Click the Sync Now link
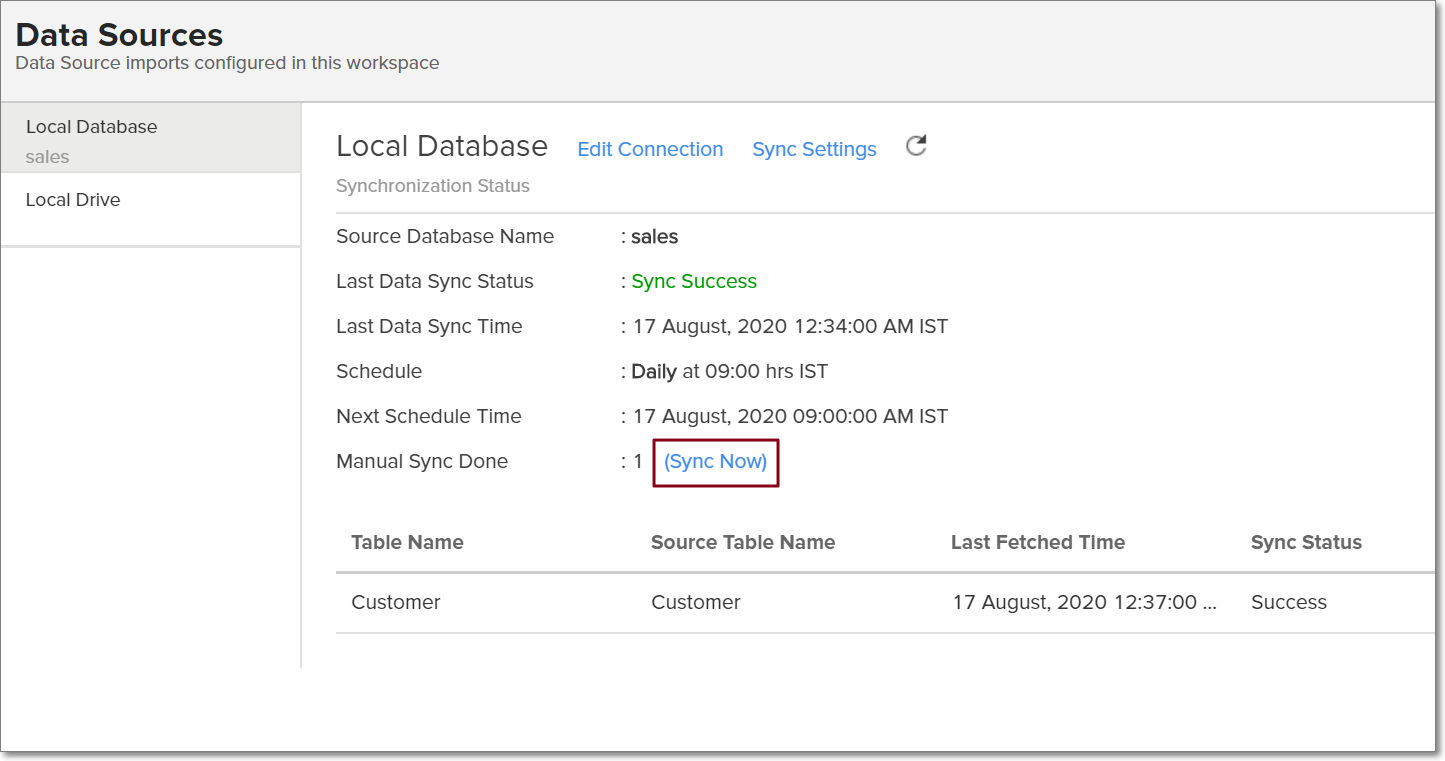 (715, 462)
